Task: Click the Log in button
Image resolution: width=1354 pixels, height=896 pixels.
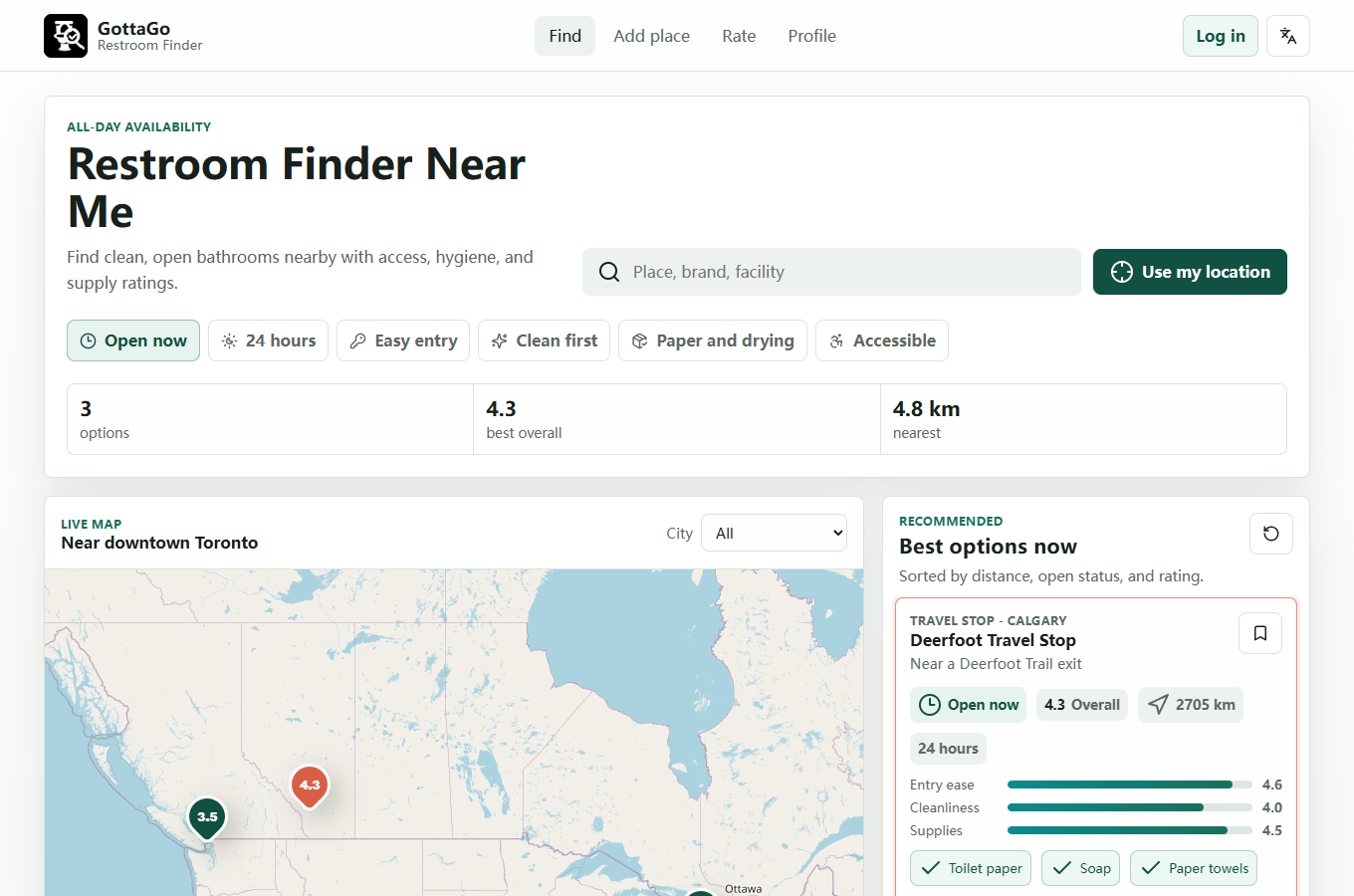Action: [1221, 36]
